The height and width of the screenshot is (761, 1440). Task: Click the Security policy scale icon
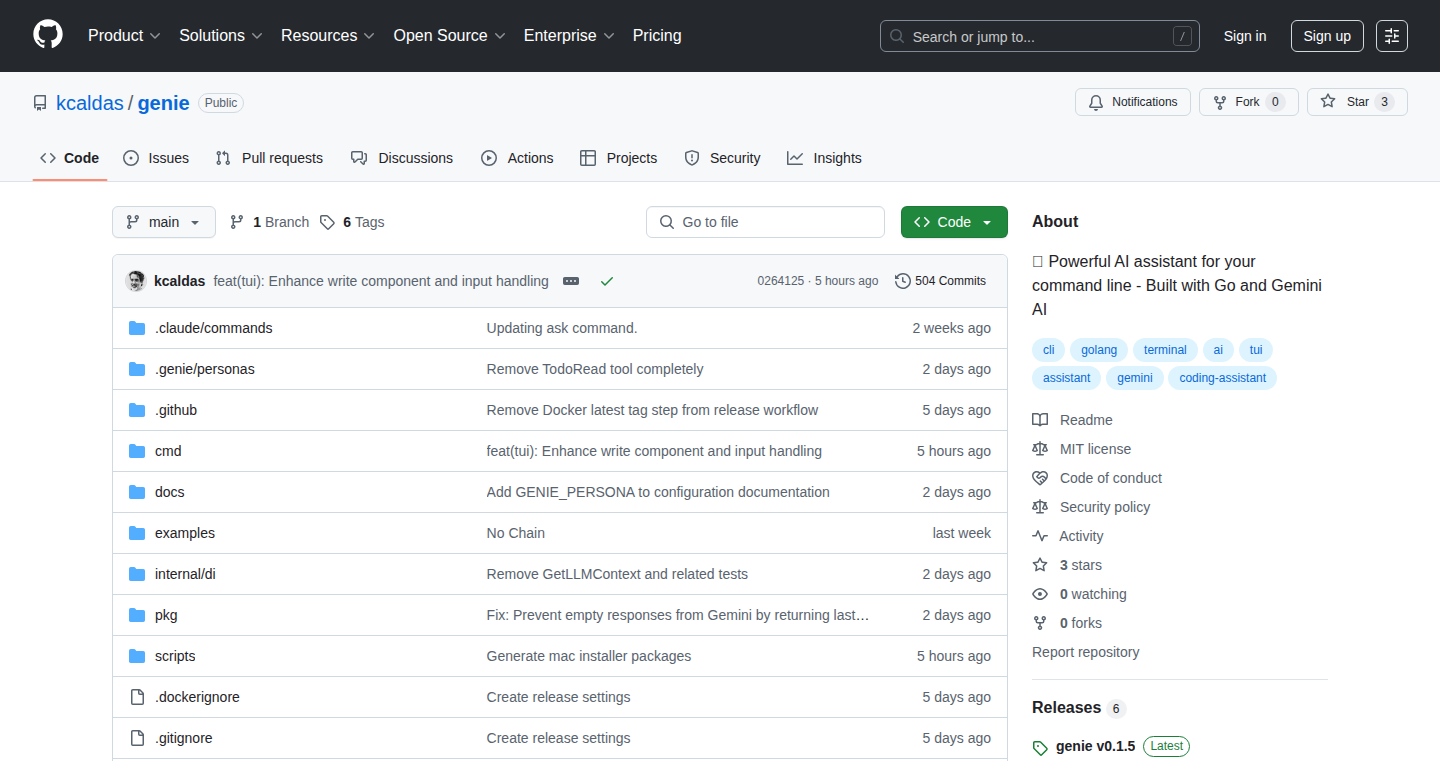pos(1040,507)
